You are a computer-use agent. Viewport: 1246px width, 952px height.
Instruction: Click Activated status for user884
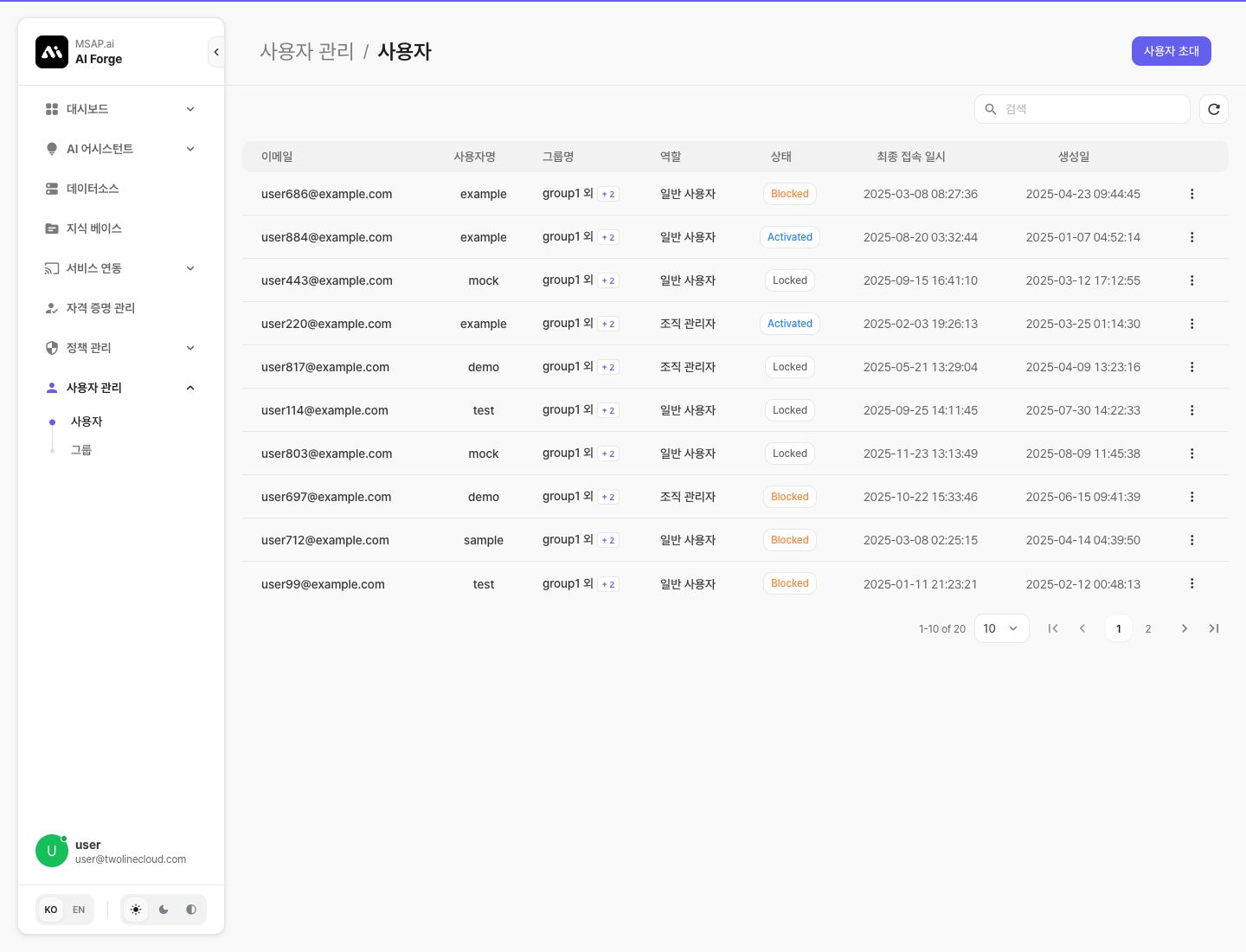click(790, 237)
